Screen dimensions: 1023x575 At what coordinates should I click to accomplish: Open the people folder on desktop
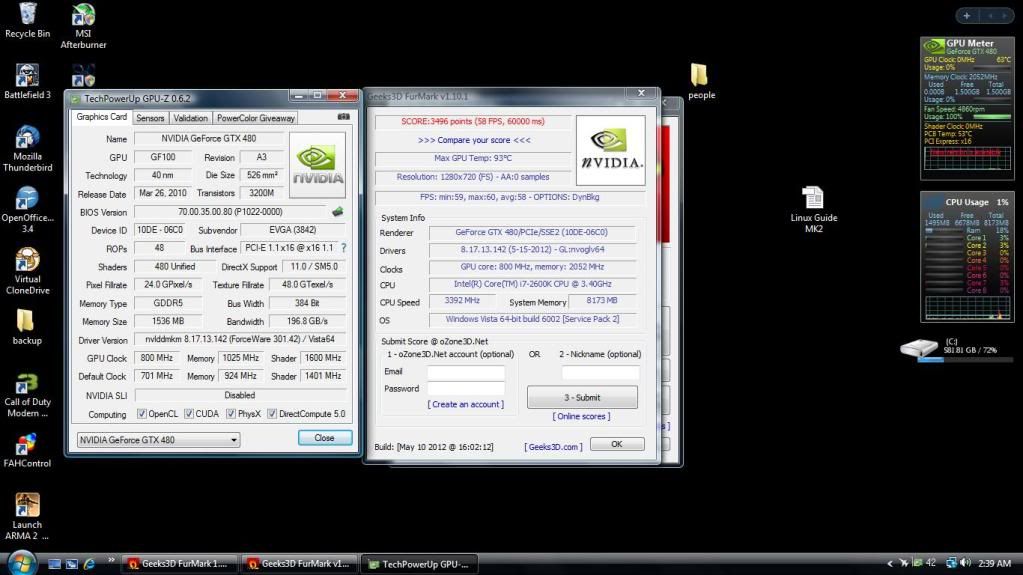[700, 76]
